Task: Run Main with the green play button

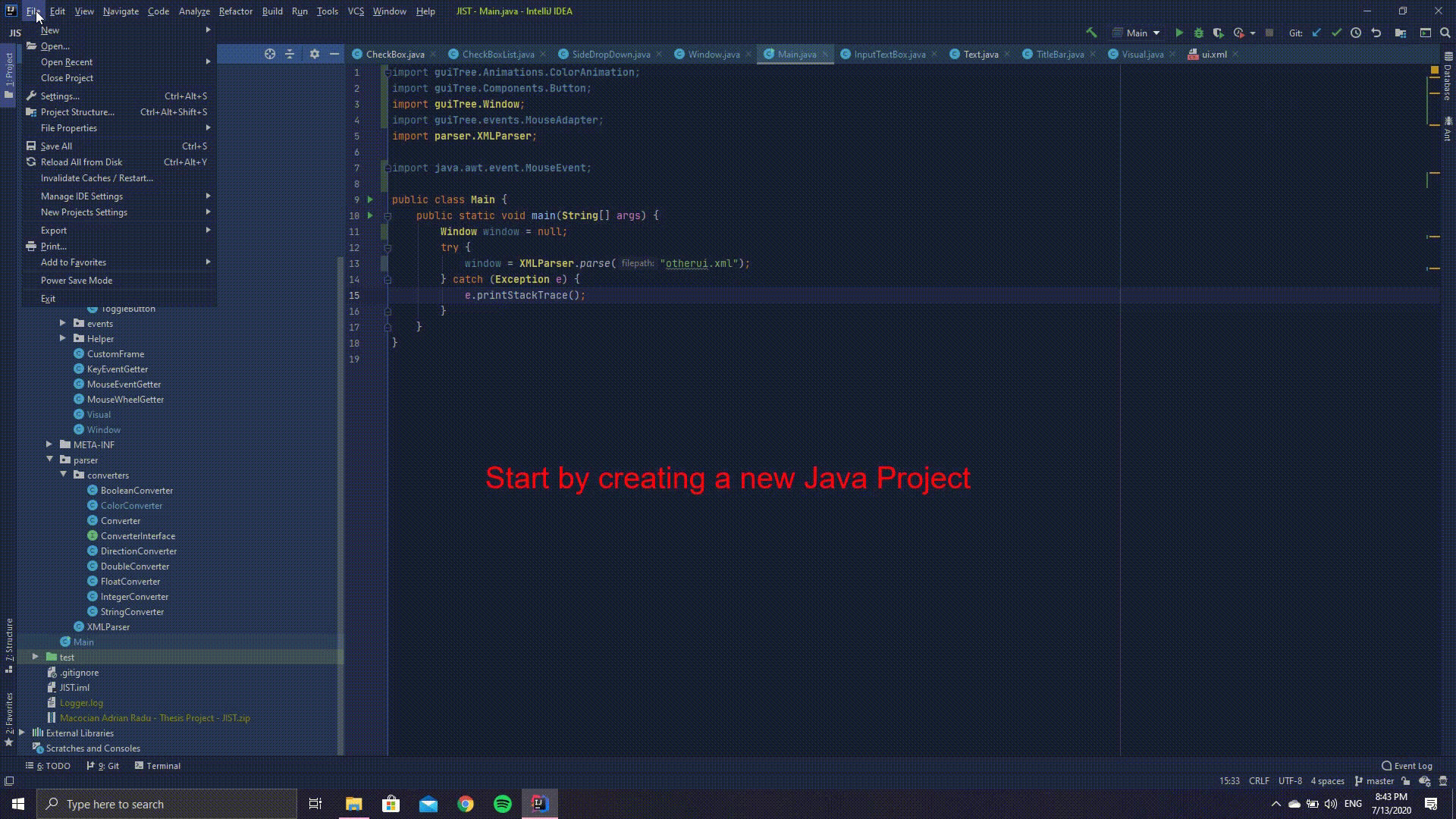Action: click(x=1179, y=33)
